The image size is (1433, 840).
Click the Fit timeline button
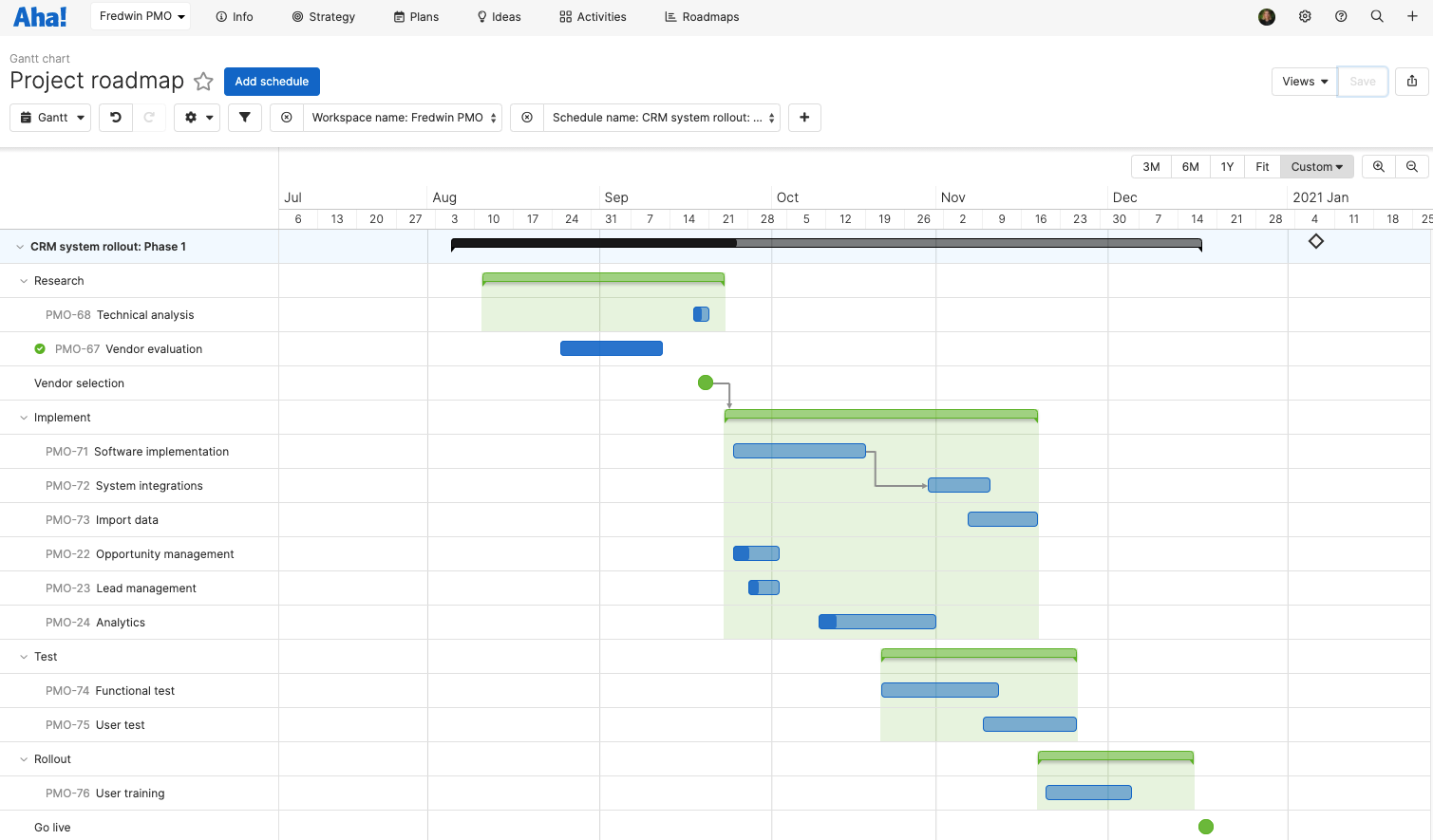pyautogui.click(x=1262, y=167)
